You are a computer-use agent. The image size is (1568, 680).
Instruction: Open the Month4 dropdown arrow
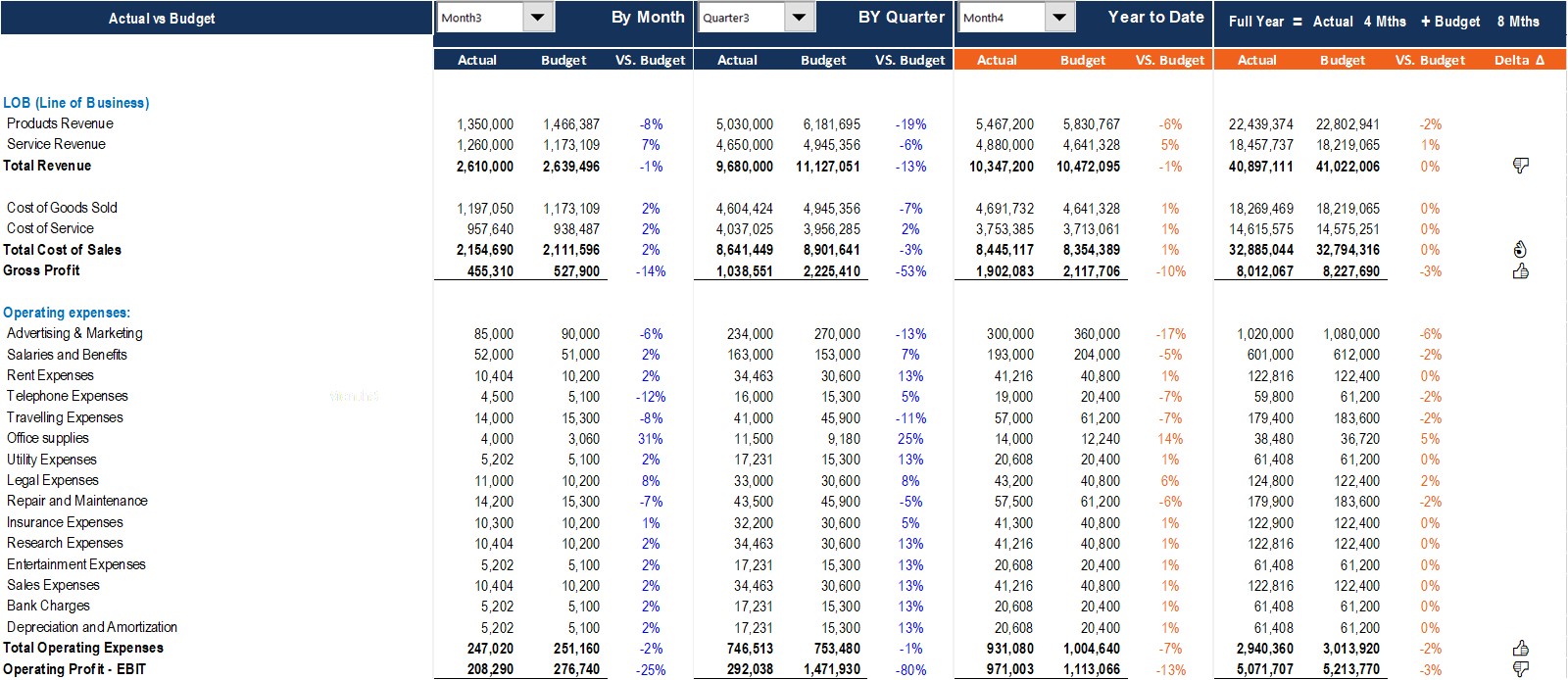coord(1059,18)
